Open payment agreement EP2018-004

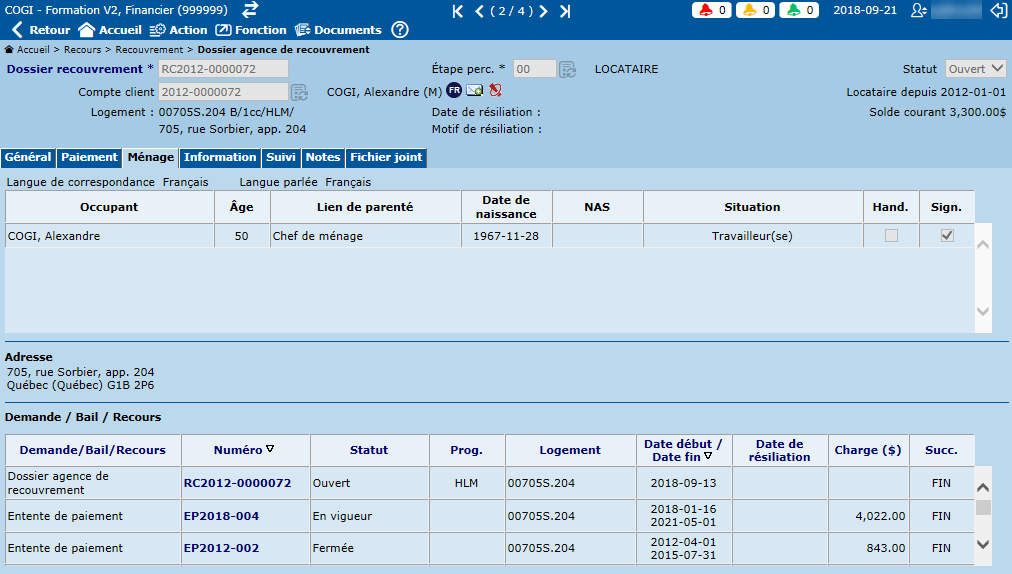[221, 516]
